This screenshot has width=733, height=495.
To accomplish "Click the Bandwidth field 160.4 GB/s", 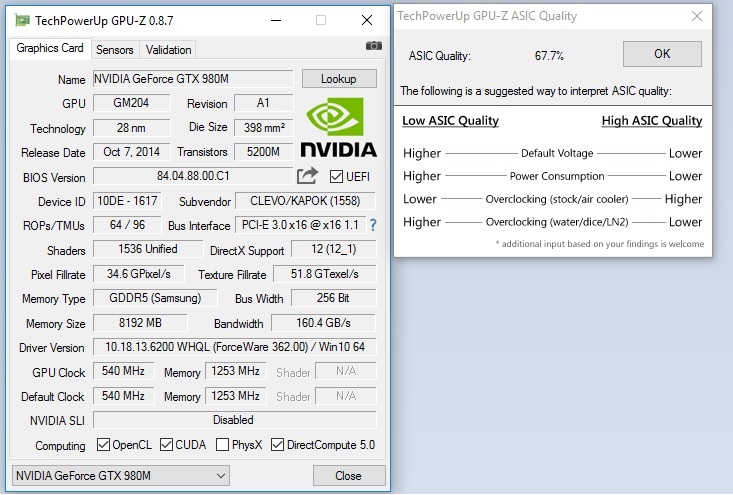I will tap(323, 323).
